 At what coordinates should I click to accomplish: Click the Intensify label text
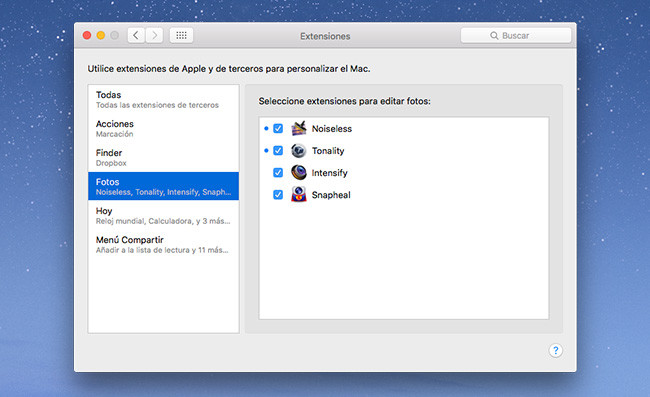click(x=330, y=173)
